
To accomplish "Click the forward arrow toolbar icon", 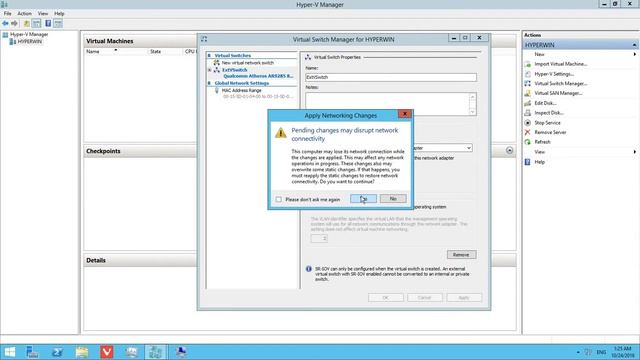I will click(x=15, y=23).
